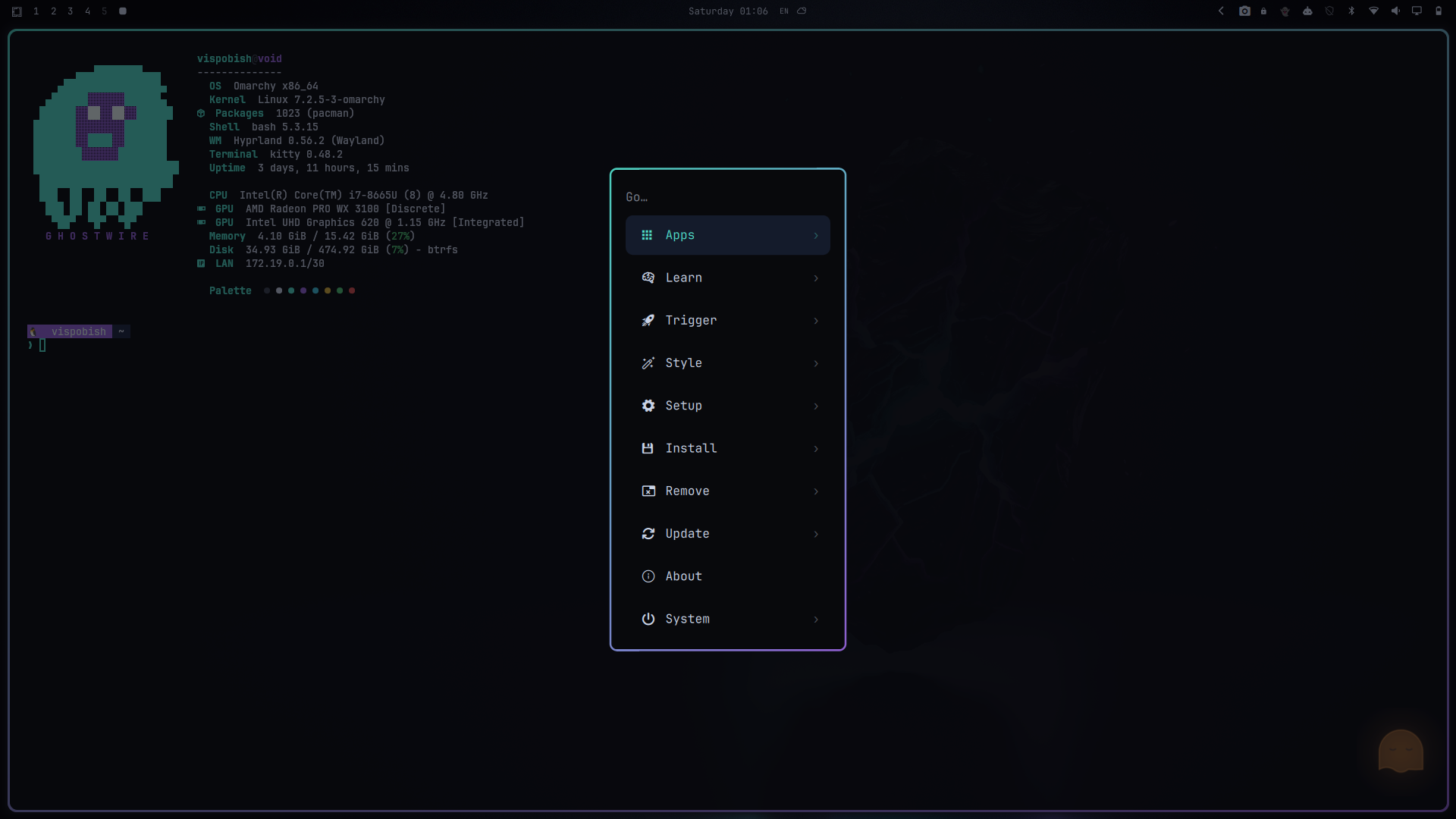This screenshot has width=1456, height=819.
Task: Click the Learn icon in menu
Action: pos(648,278)
